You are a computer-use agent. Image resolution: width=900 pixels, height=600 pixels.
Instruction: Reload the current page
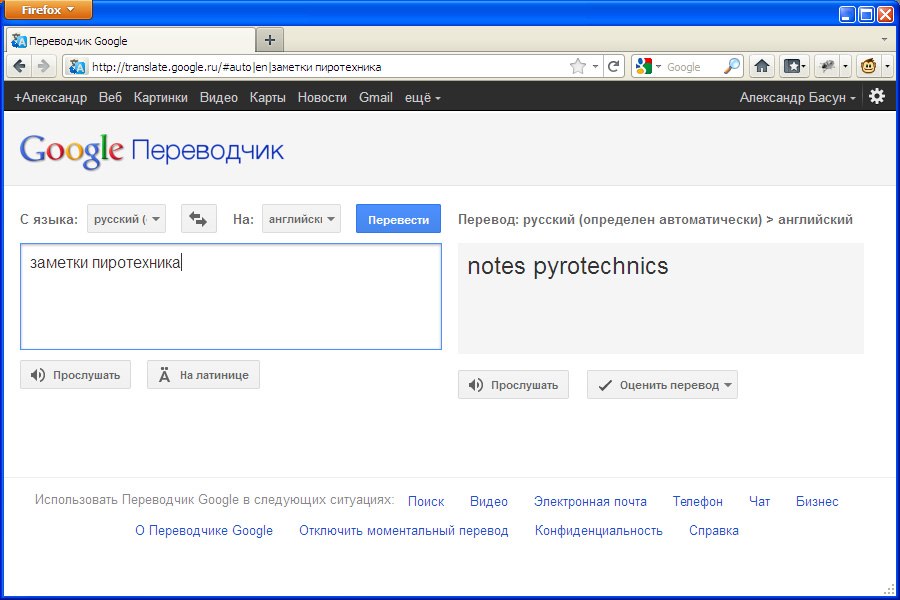614,67
